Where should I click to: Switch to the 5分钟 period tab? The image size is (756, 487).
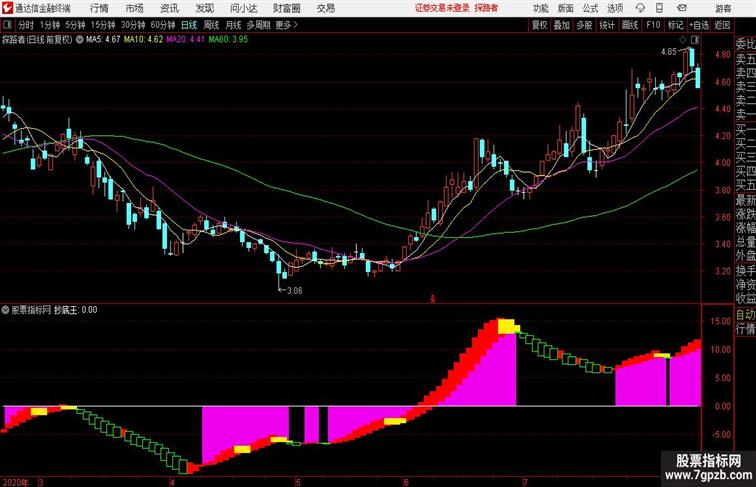(75, 25)
